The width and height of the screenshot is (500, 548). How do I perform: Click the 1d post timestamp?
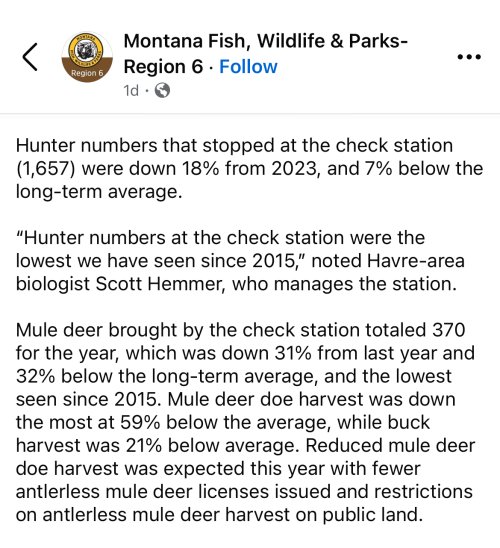(131, 91)
